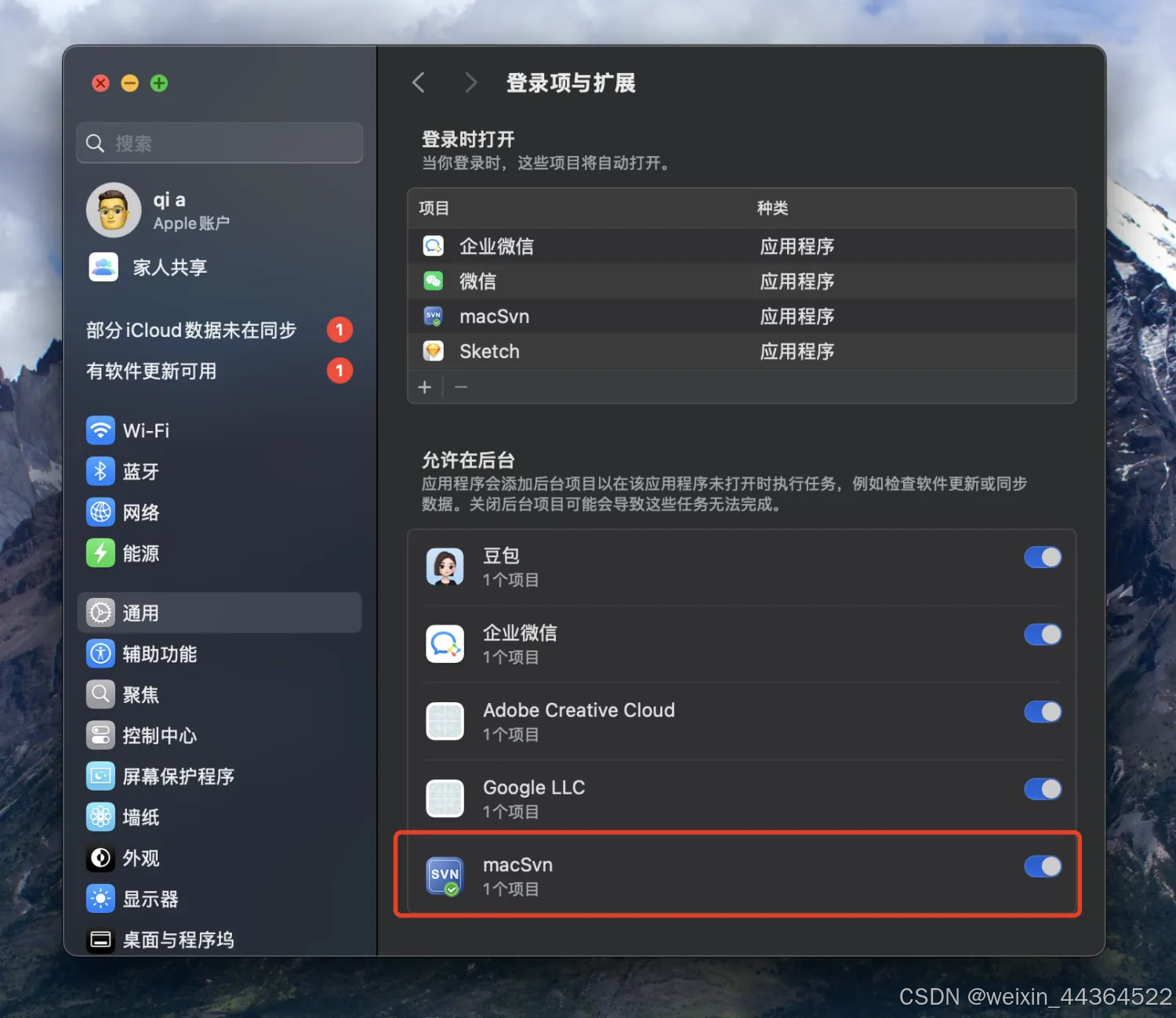Click Google LLC placeholder icon

[x=445, y=799]
